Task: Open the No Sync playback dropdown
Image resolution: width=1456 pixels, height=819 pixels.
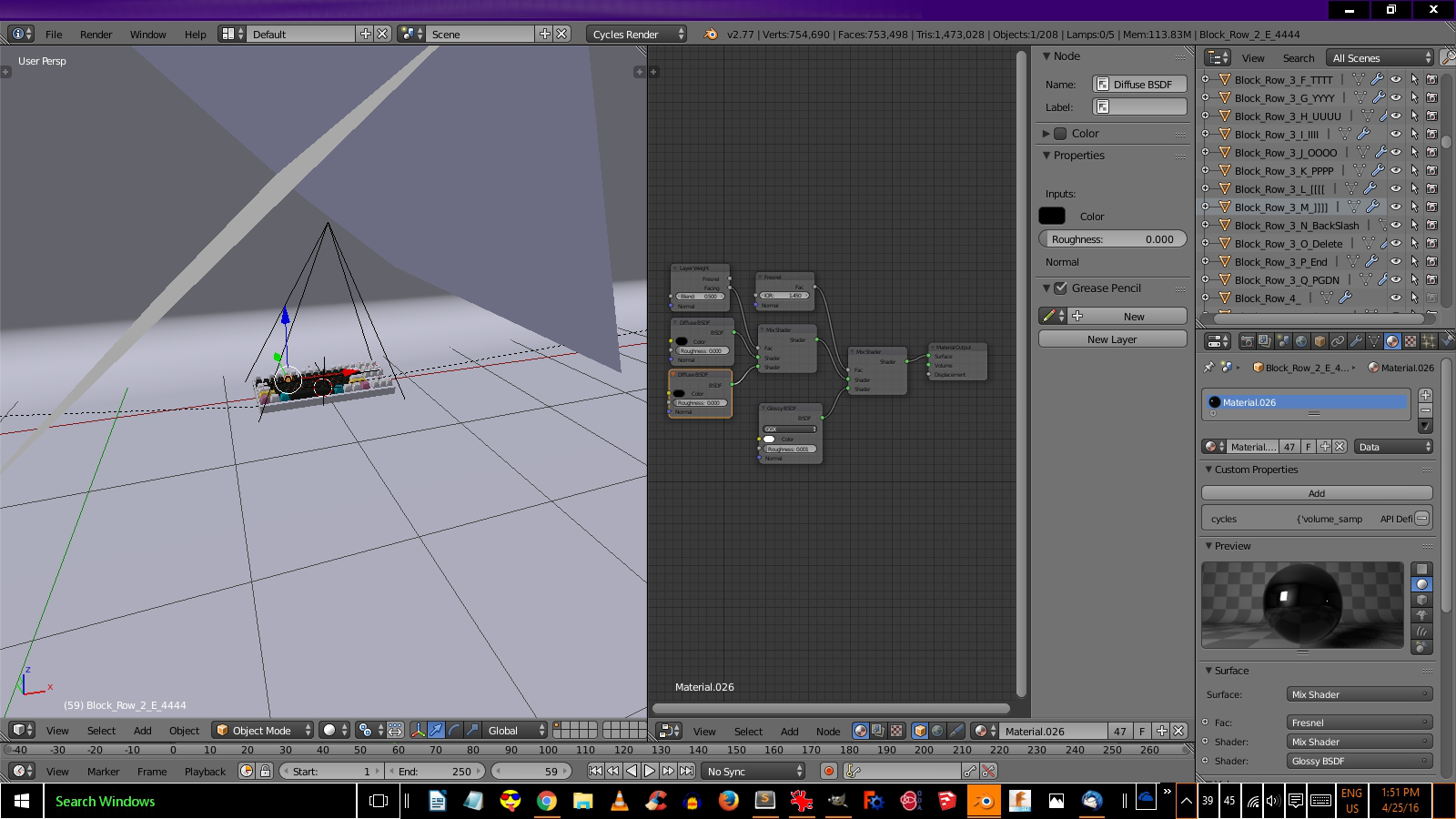Action: tap(753, 771)
